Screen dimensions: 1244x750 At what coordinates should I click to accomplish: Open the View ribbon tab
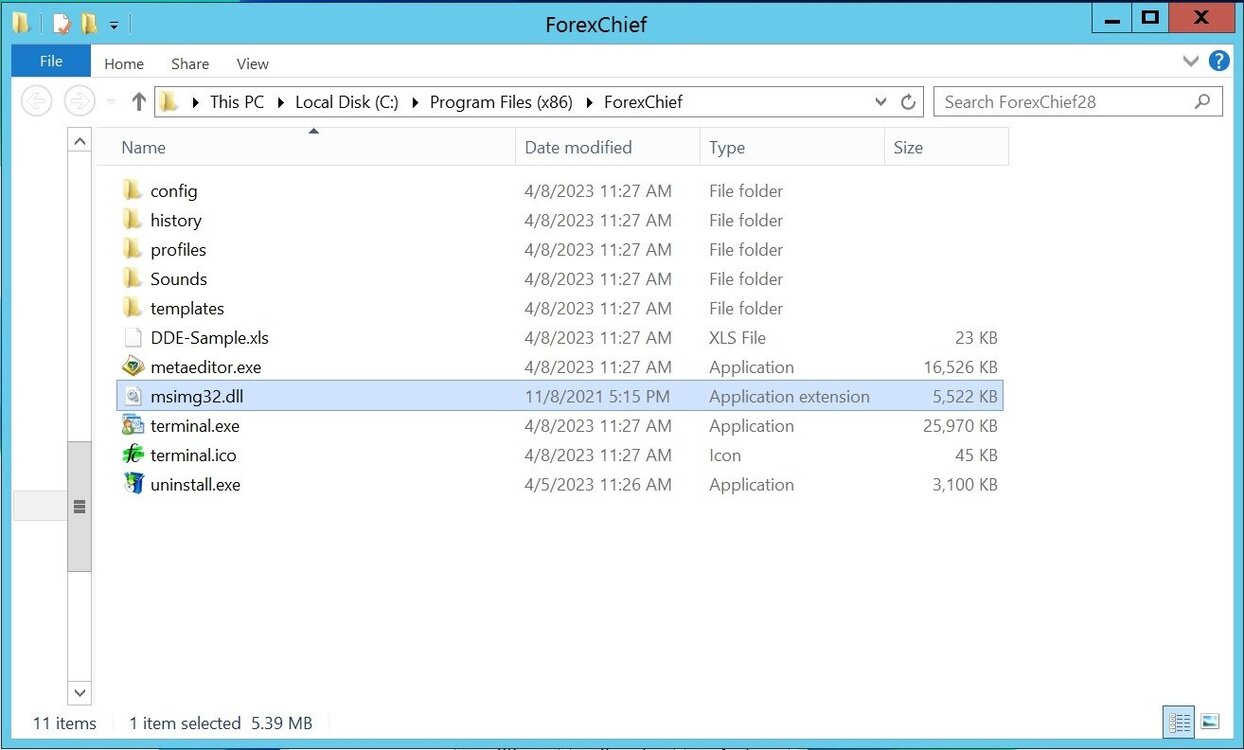point(252,63)
